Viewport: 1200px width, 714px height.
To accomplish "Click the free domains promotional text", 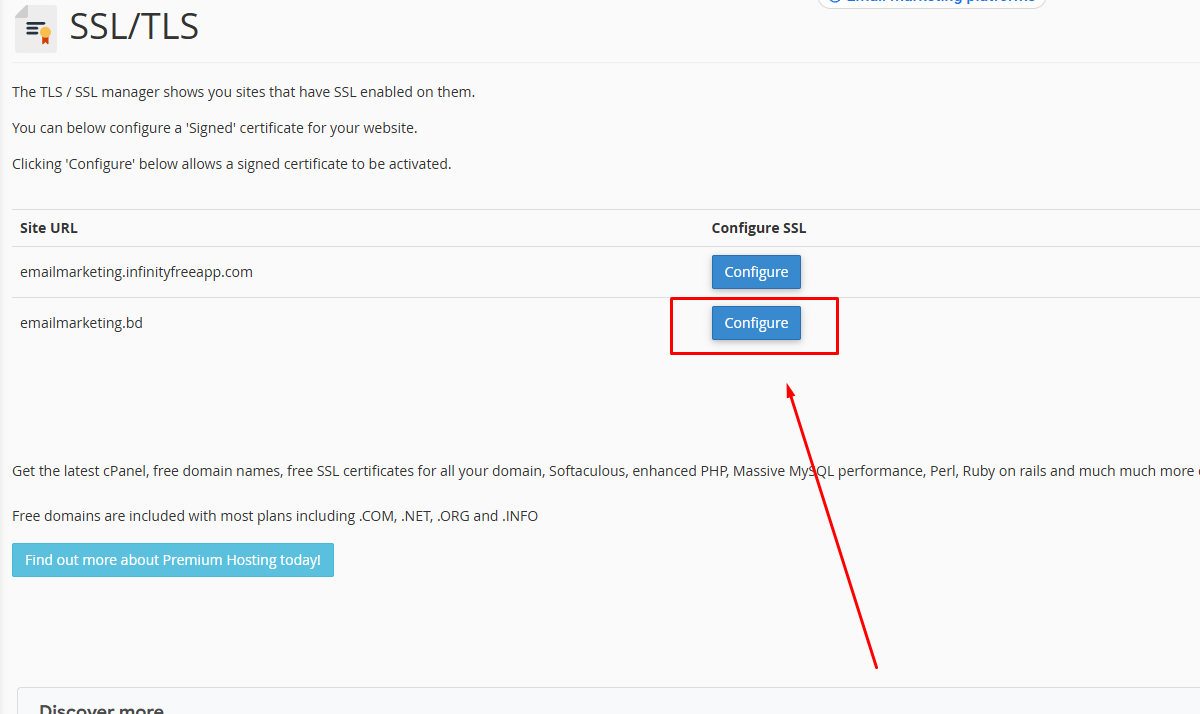I will coord(274,515).
